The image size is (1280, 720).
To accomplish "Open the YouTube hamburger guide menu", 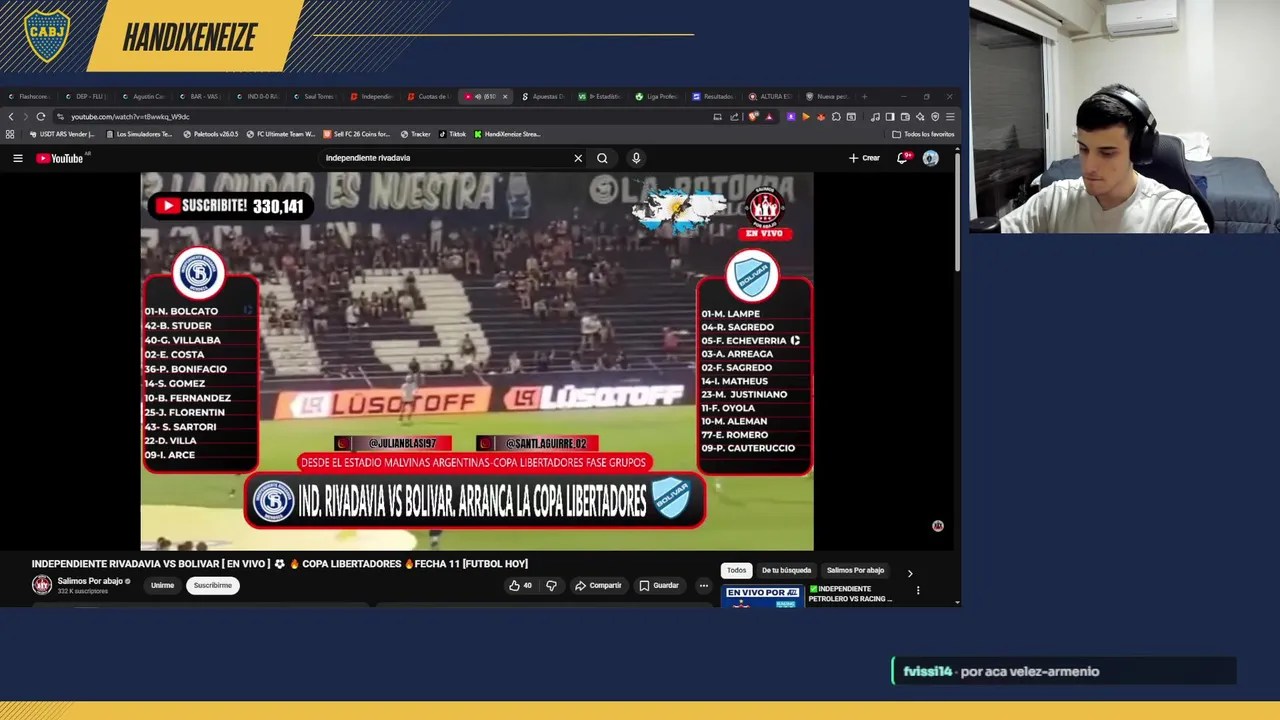I will [17, 158].
